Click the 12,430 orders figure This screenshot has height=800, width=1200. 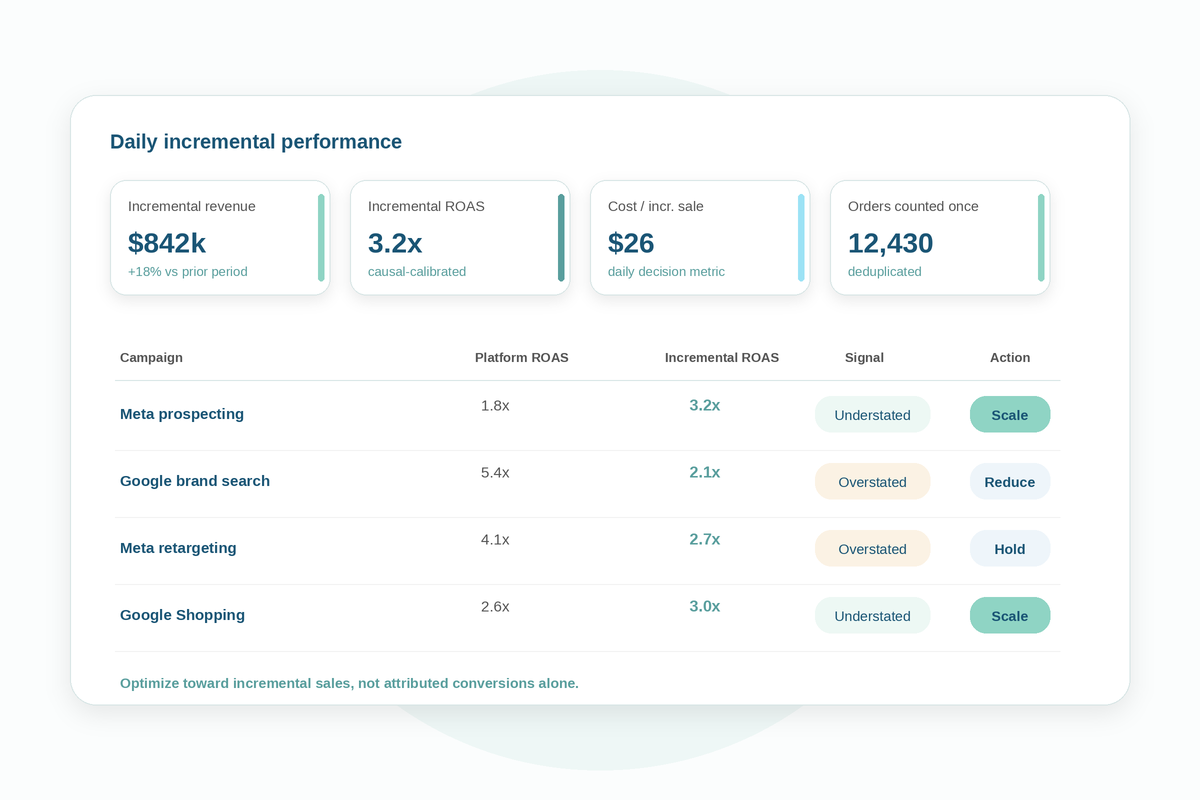coord(891,243)
